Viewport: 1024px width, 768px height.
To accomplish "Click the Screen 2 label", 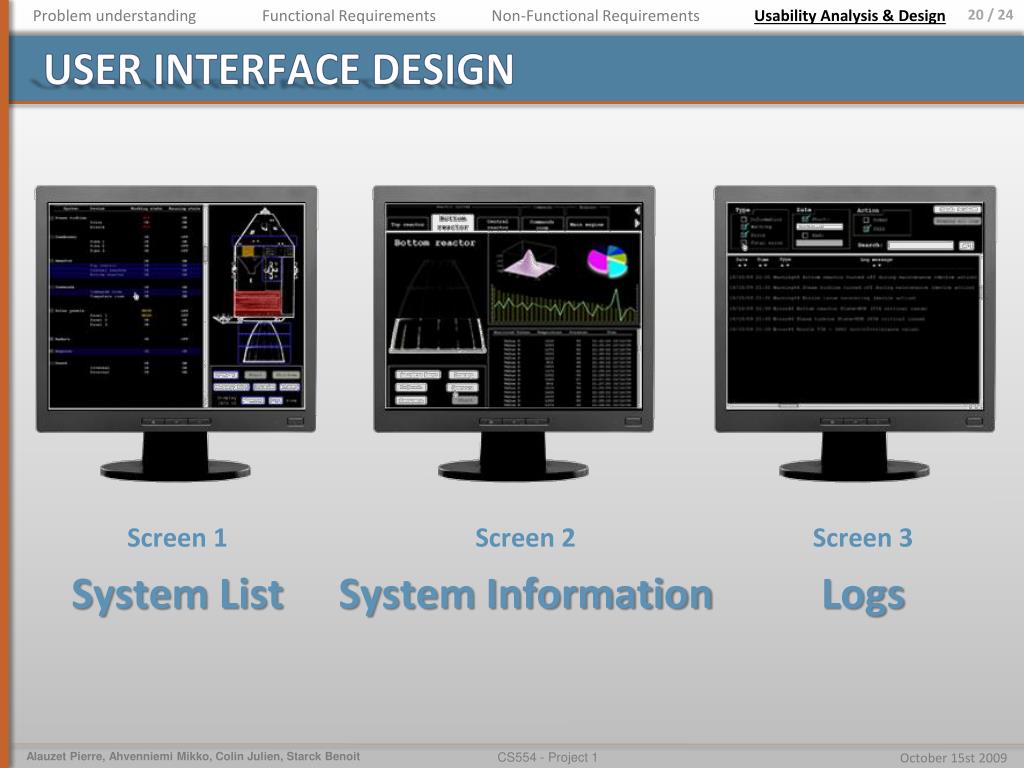I will pos(525,538).
